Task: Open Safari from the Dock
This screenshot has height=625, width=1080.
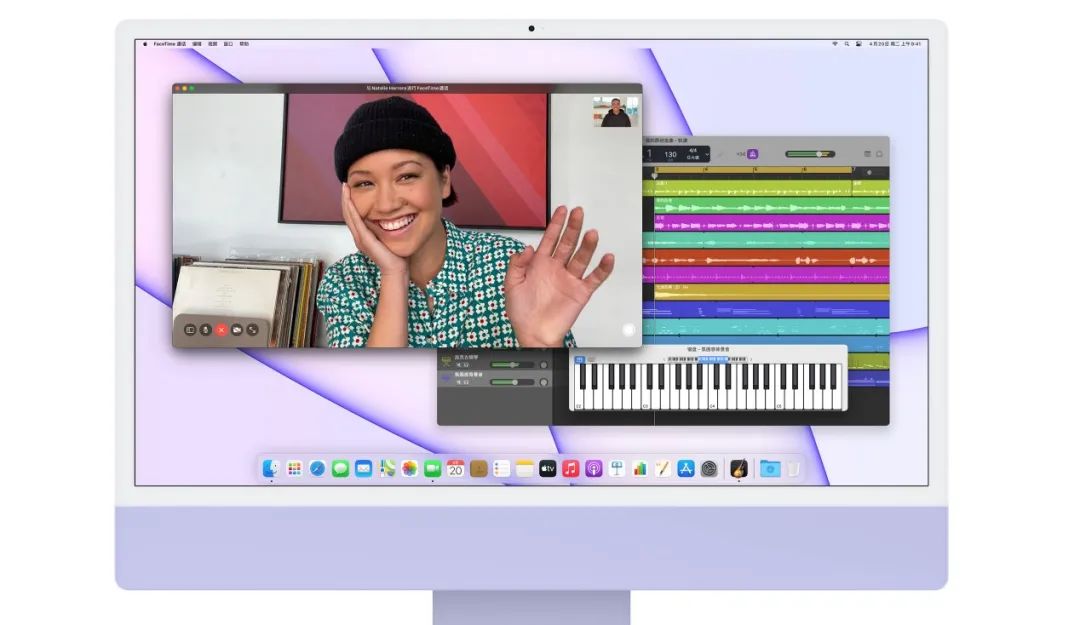Action: click(317, 468)
